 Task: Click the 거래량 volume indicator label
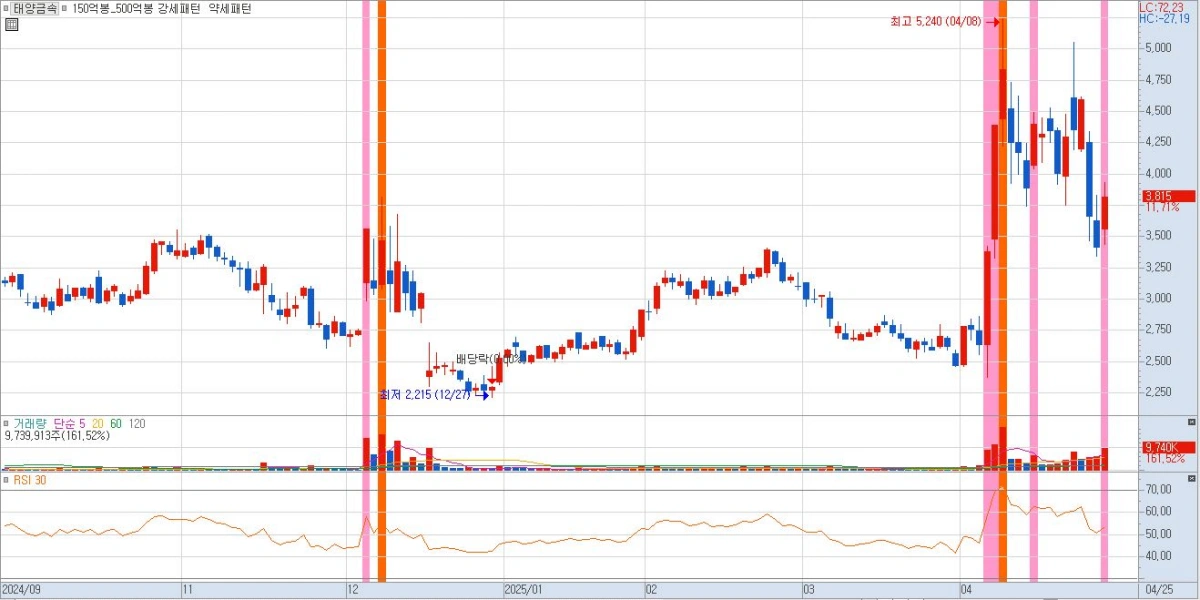[x=28, y=424]
